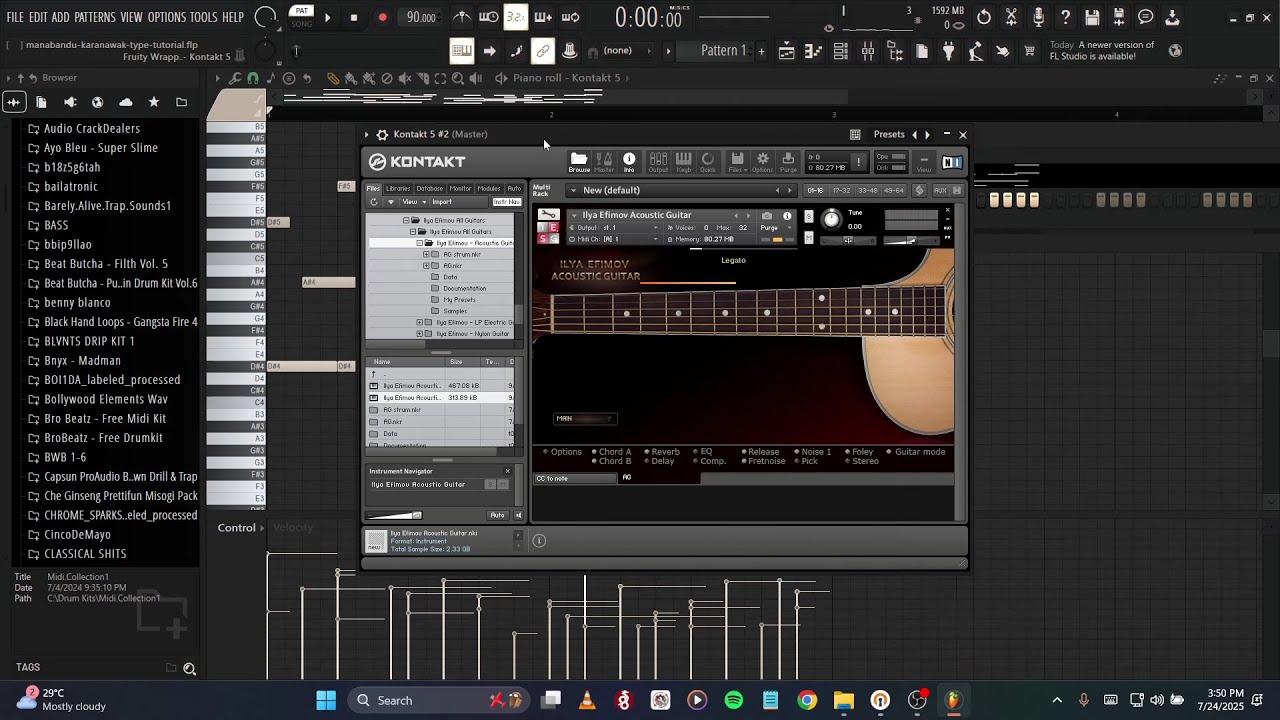Open the instrument wrench edit icon
This screenshot has width=1280, height=720.
(x=549, y=214)
